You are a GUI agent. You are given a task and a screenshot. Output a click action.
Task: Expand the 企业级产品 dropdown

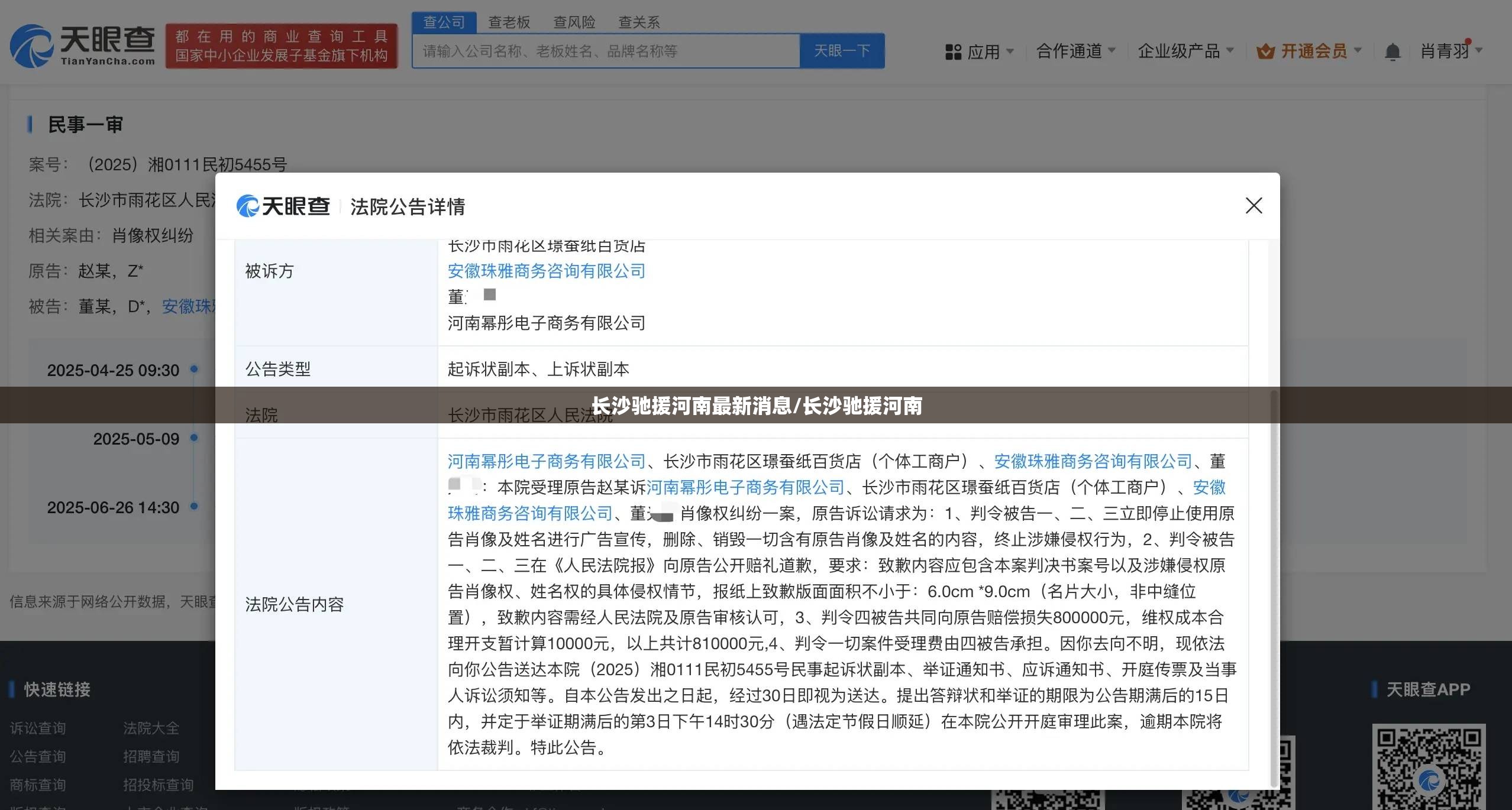[1186, 51]
